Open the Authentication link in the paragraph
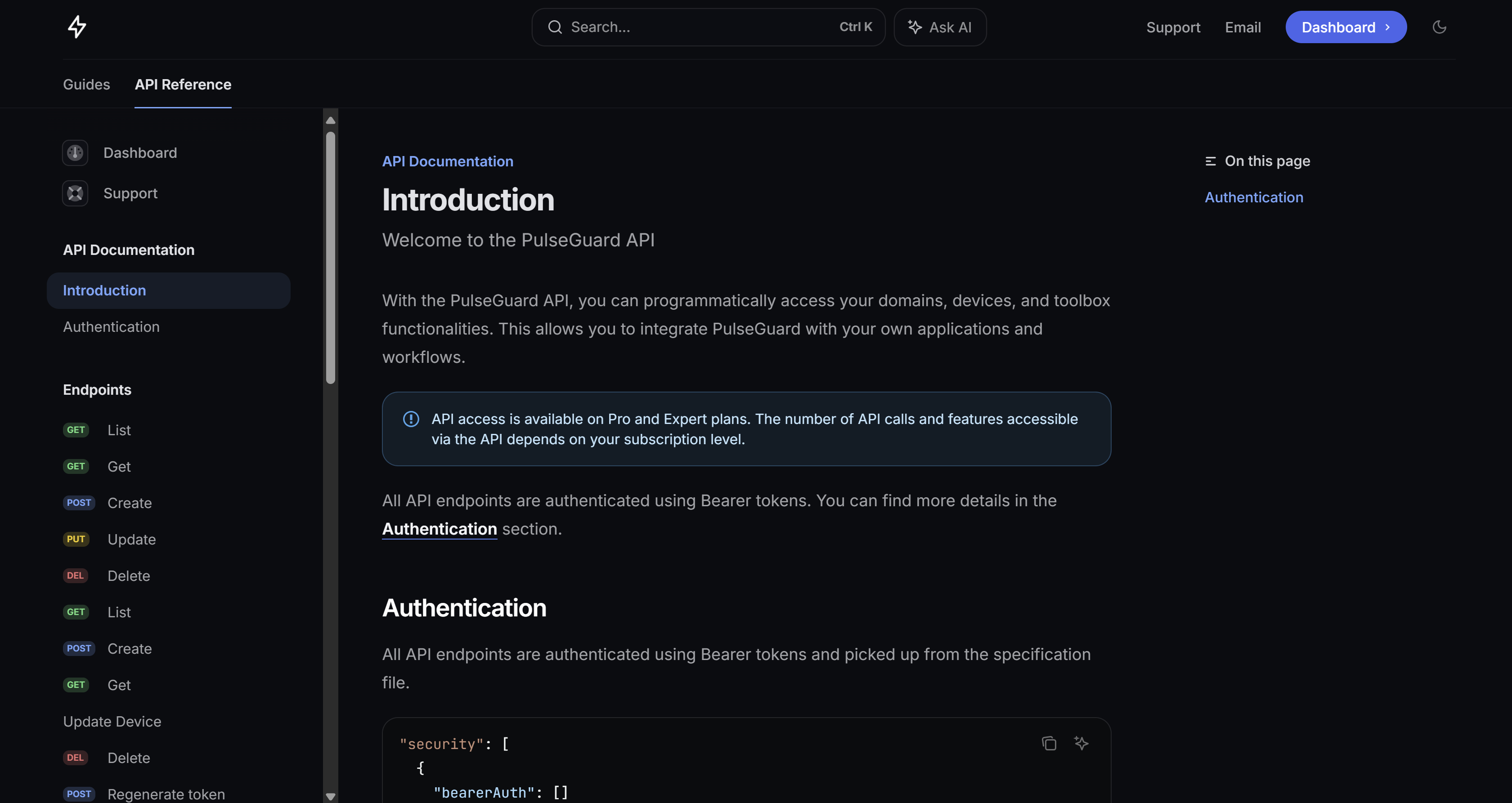 (439, 528)
